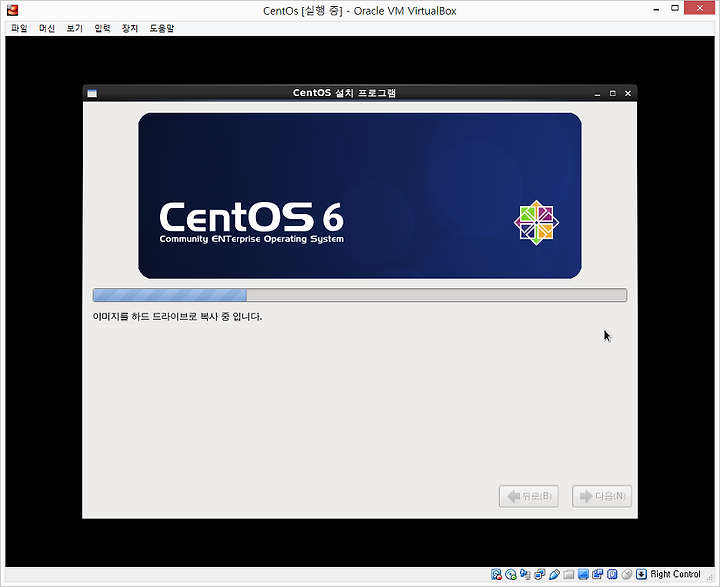Click the mouse integration status icon
Viewport: 720px width, 587px height.
(627, 574)
